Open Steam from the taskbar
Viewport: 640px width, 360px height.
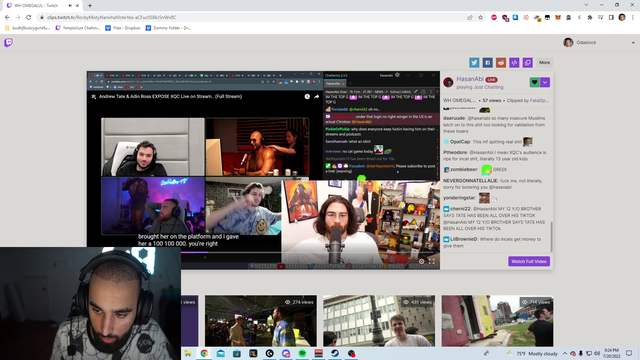click(335, 353)
